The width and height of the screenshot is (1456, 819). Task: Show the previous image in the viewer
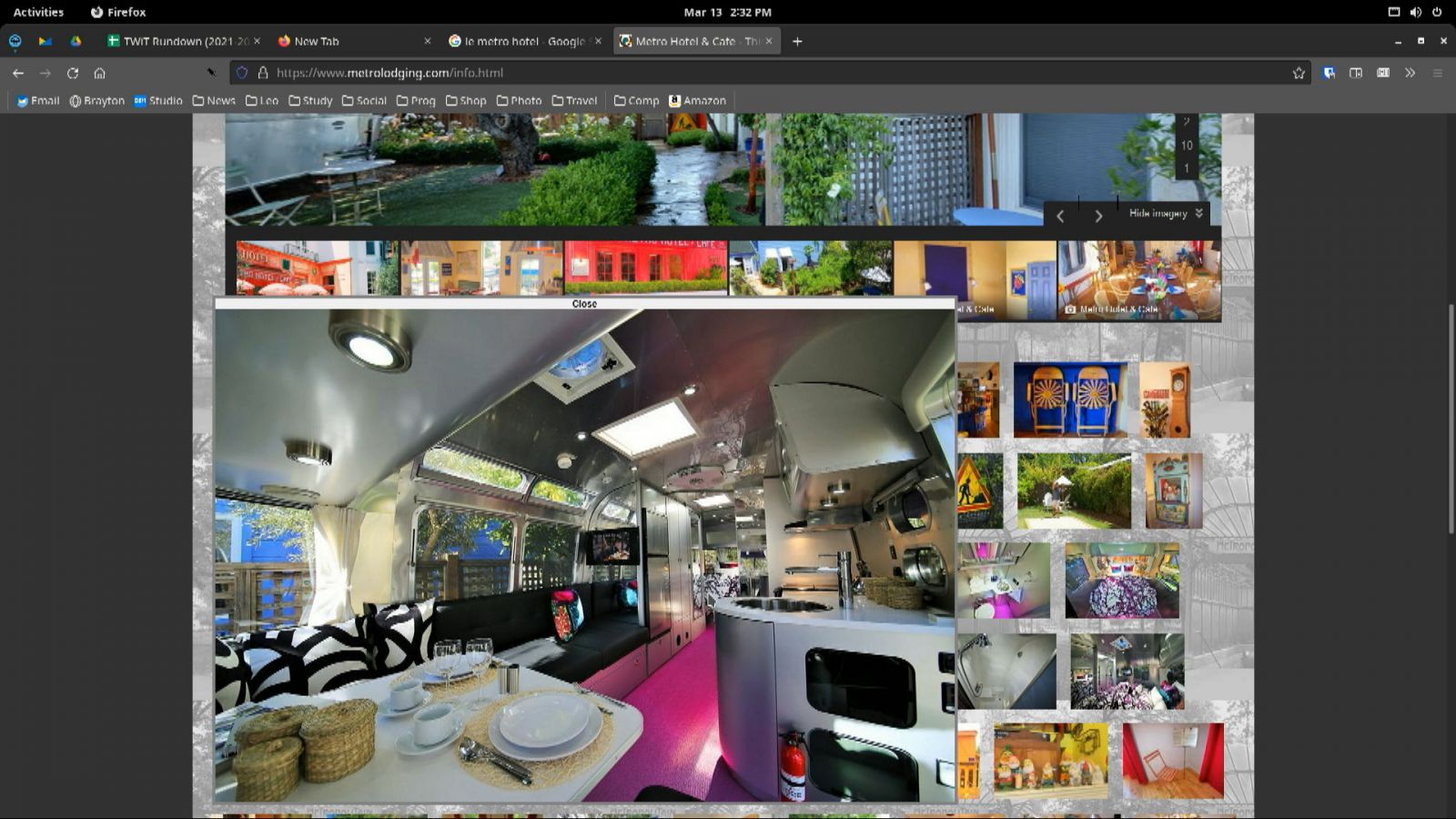coord(1060,216)
